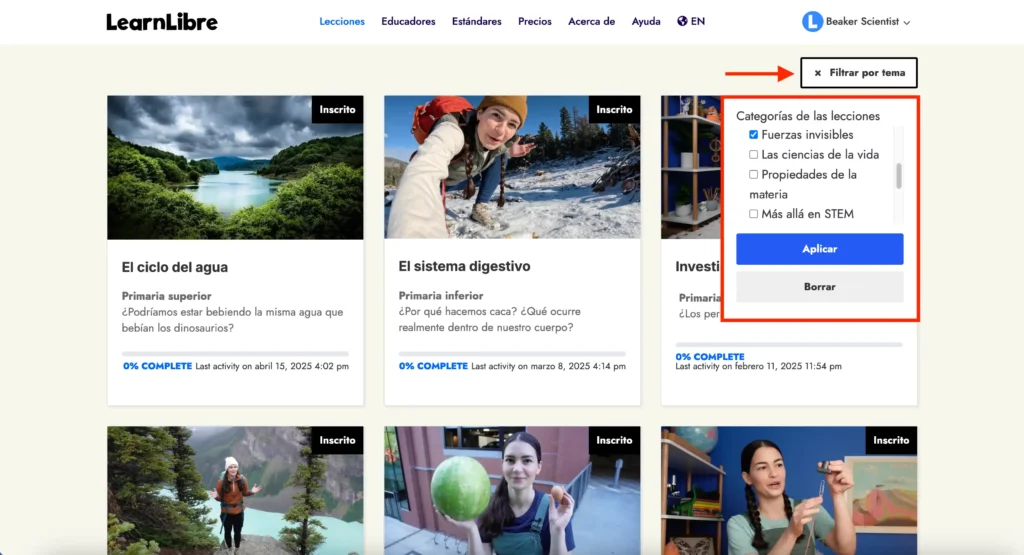Click 0% COMPLETE under El sistema digestivo
The height and width of the screenshot is (555, 1024).
pyautogui.click(x=434, y=366)
